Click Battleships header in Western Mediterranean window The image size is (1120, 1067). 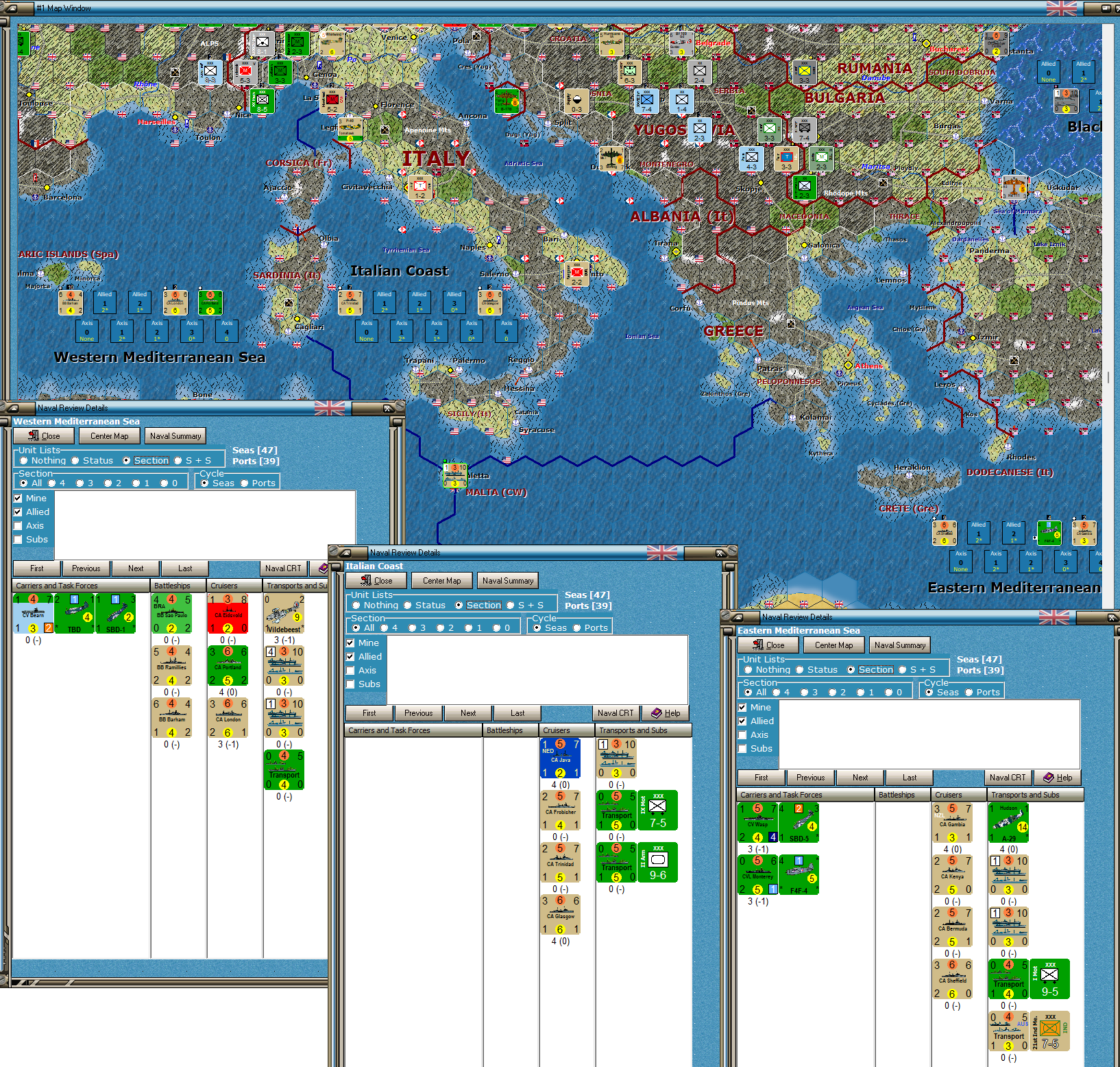pyautogui.click(x=178, y=586)
